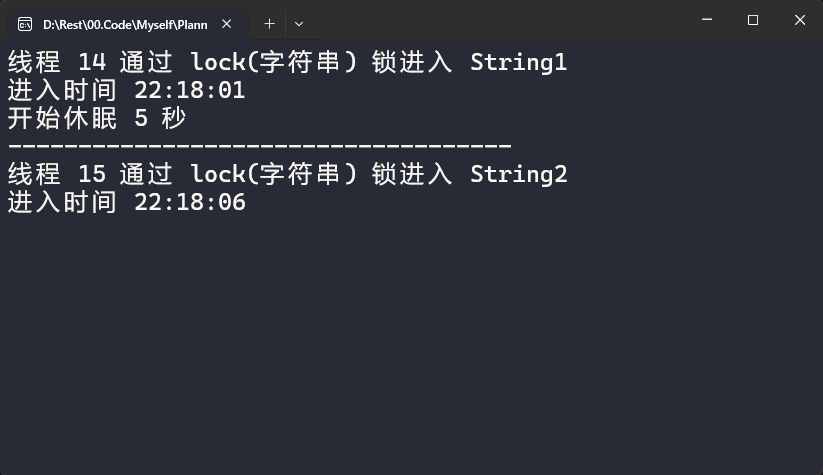This screenshot has height=475, width=823.
Task: Close the D:\Rest\00.Code tab
Action: point(227,24)
